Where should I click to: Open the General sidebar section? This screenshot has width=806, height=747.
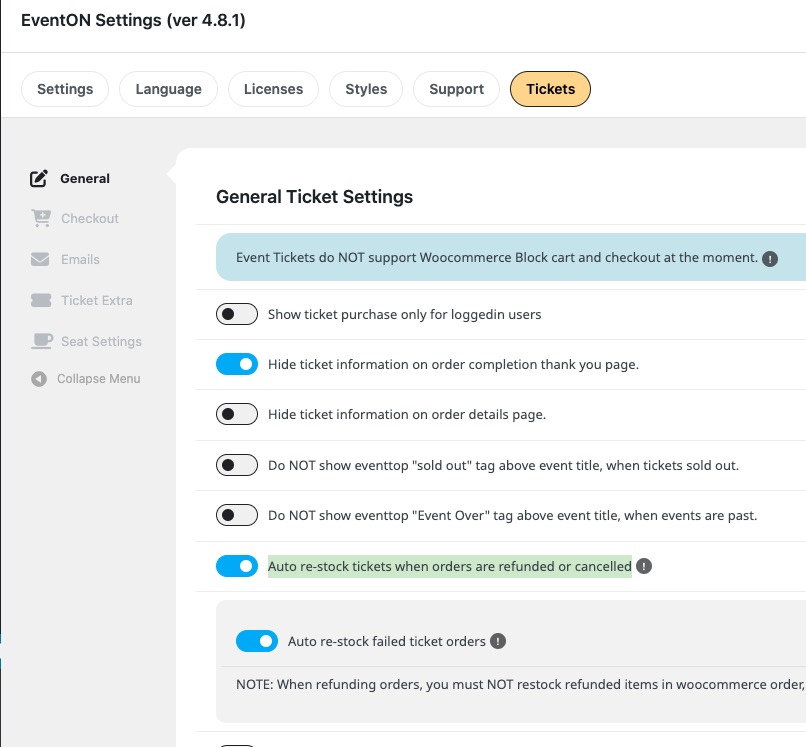pyautogui.click(x=85, y=178)
